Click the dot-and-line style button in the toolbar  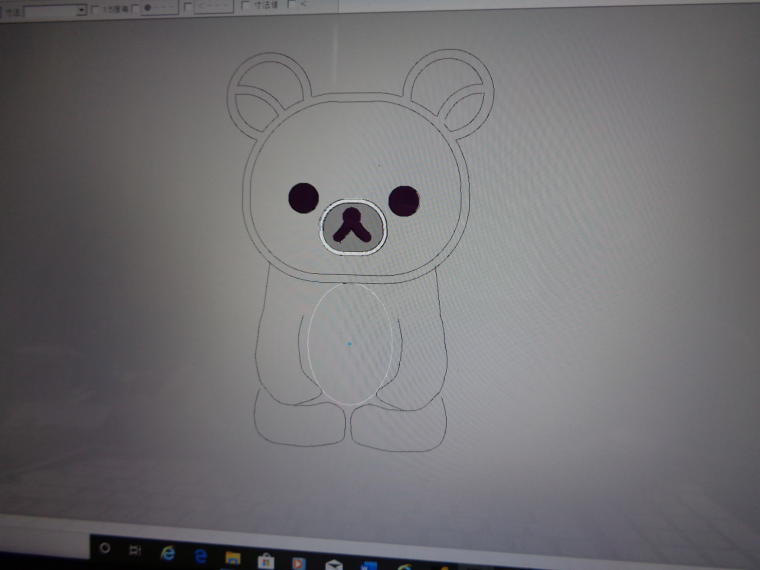(160, 8)
